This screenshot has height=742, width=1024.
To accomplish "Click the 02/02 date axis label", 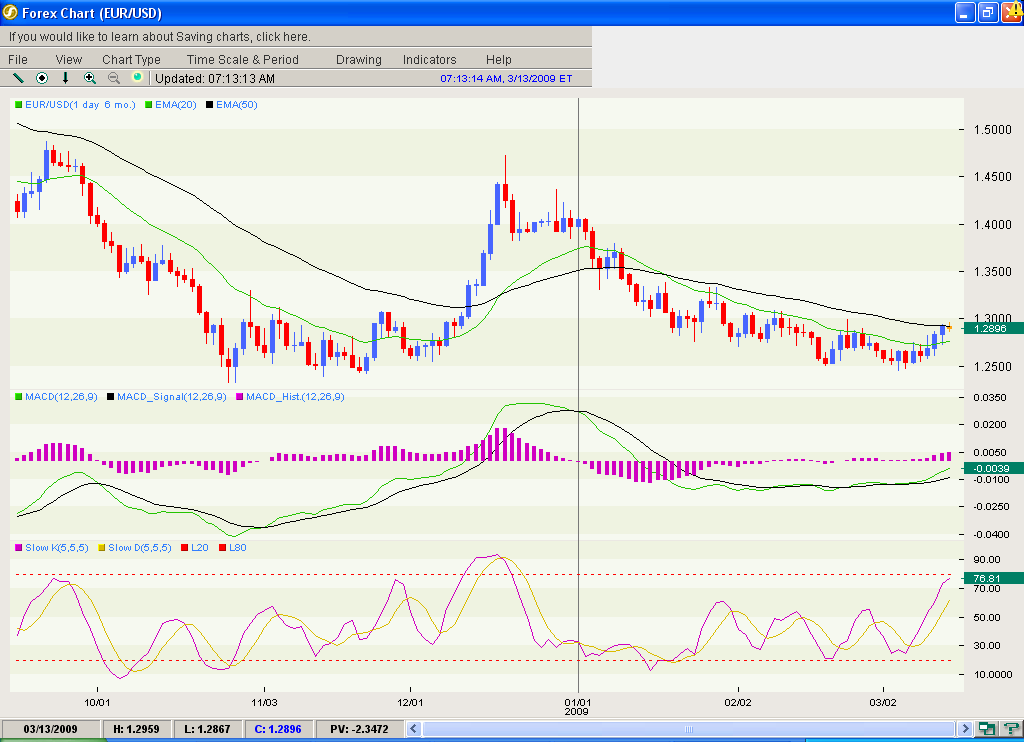I will coord(738,702).
